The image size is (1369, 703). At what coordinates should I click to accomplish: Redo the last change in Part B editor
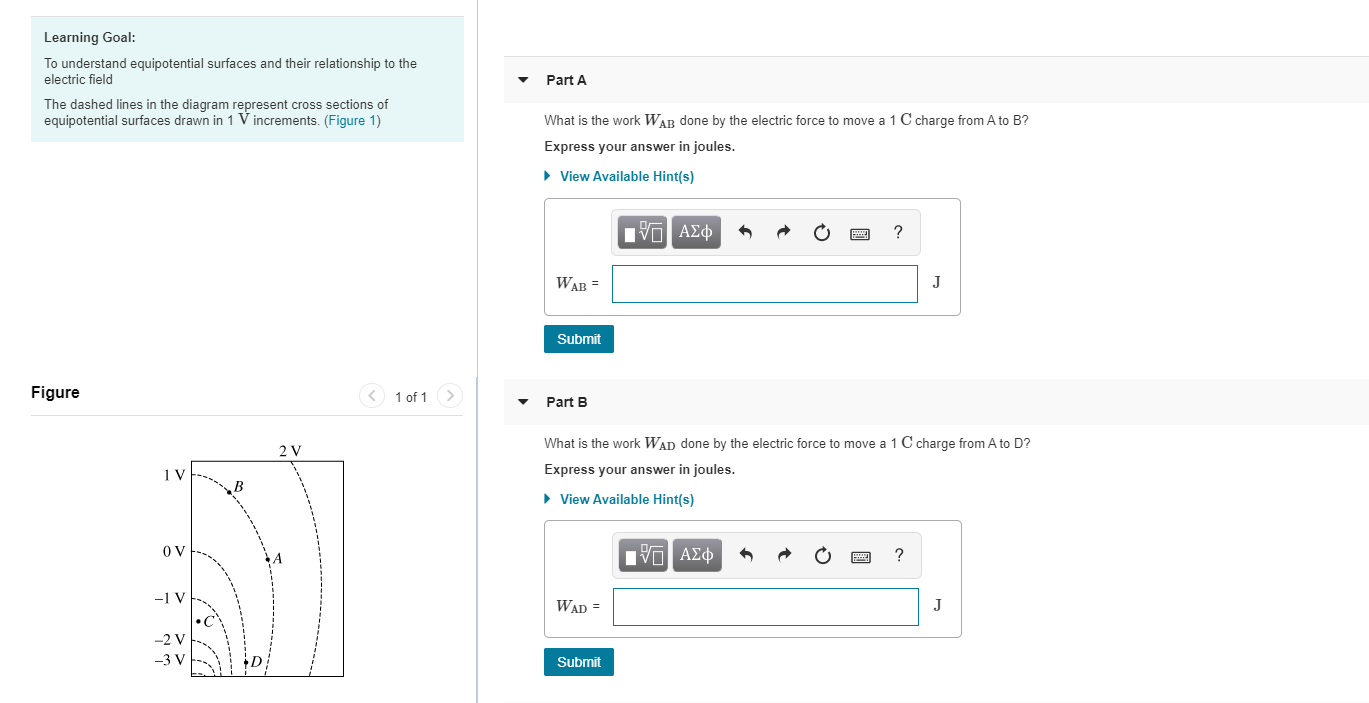783,555
